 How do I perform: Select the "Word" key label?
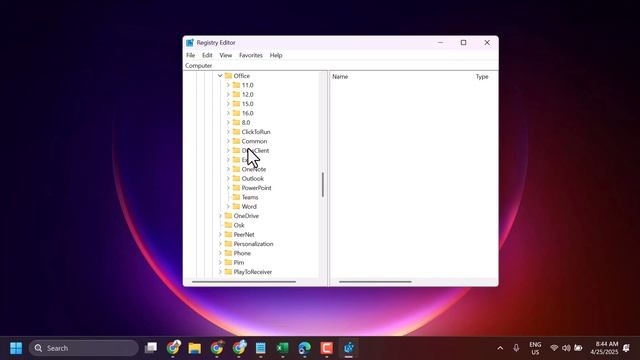pyautogui.click(x=249, y=207)
